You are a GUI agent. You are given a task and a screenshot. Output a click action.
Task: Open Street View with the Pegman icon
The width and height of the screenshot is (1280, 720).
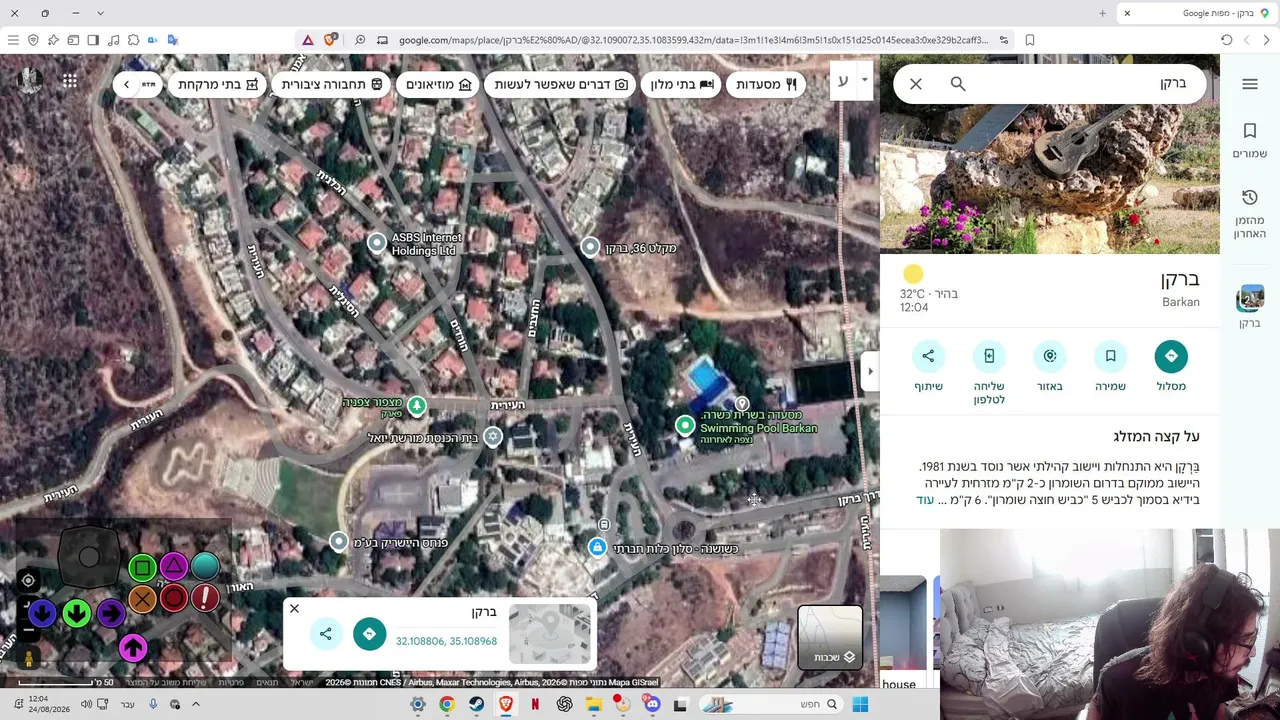coord(28,657)
